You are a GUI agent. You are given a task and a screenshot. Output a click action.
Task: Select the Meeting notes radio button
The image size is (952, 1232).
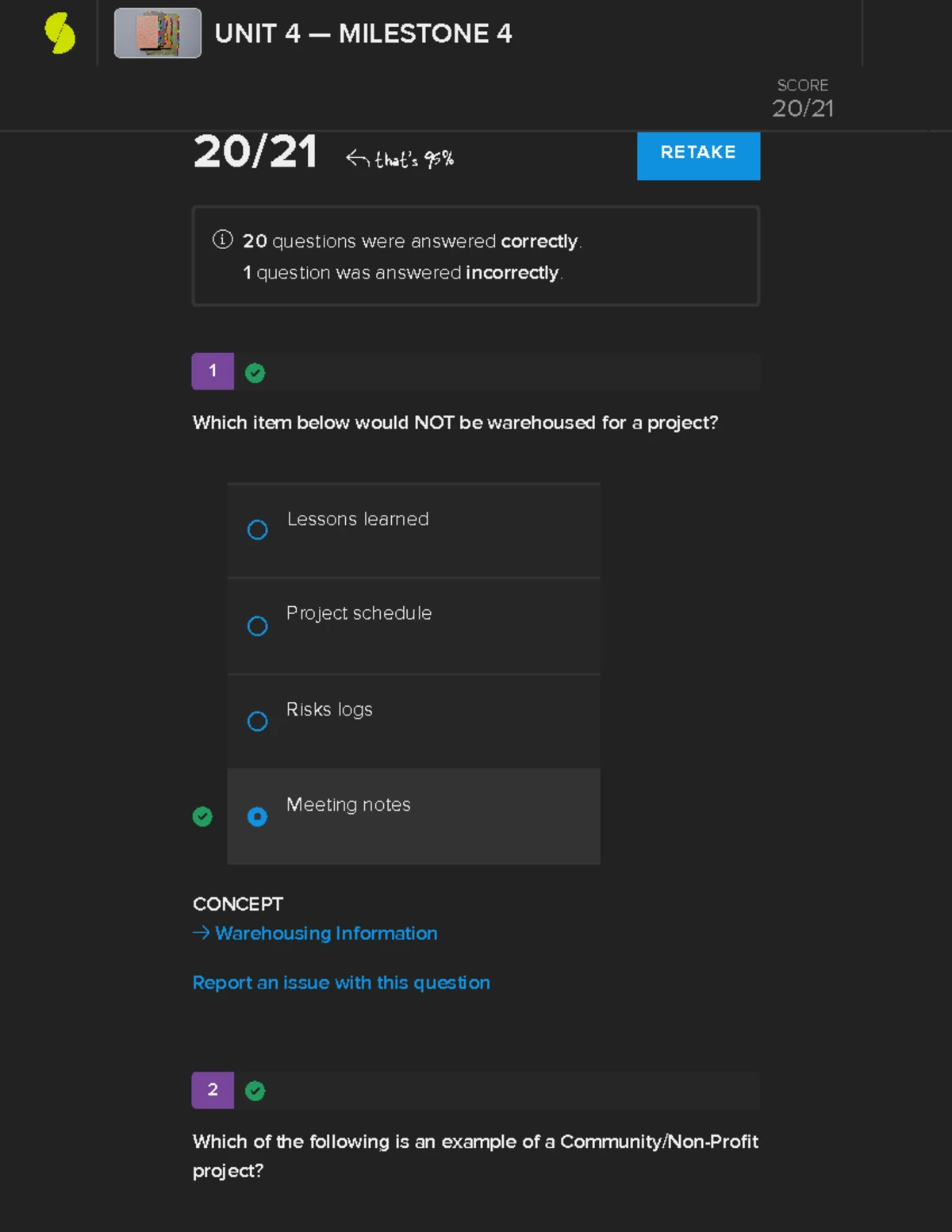click(x=258, y=816)
